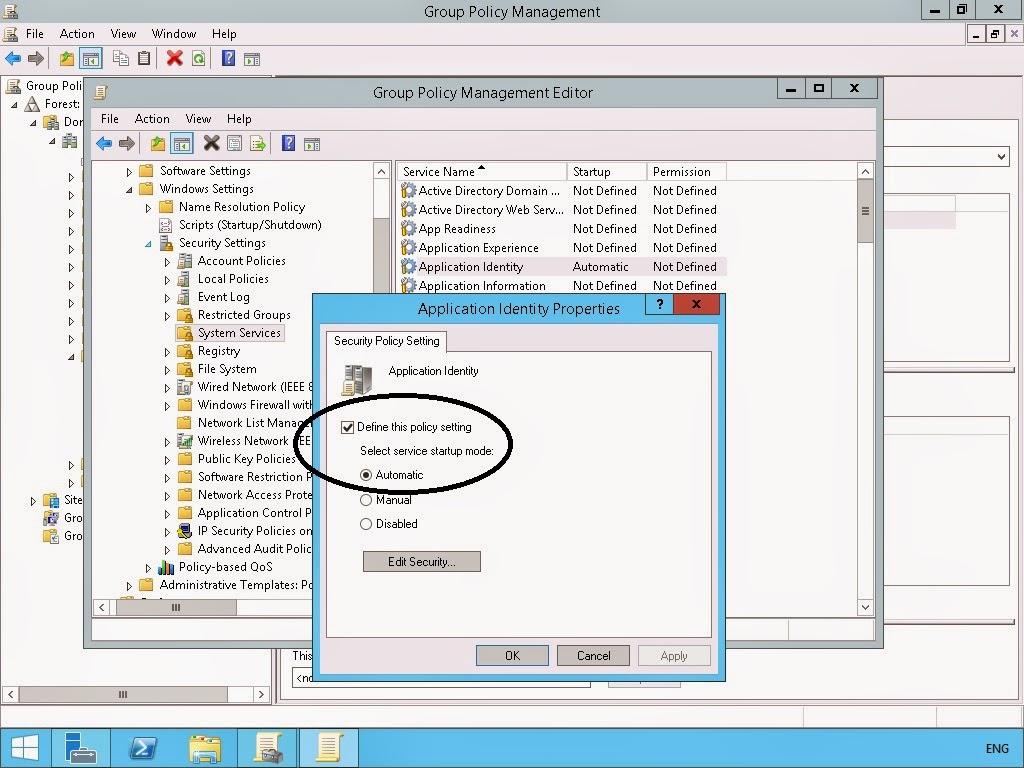Click Application Identity service gear icon in list

(409, 266)
